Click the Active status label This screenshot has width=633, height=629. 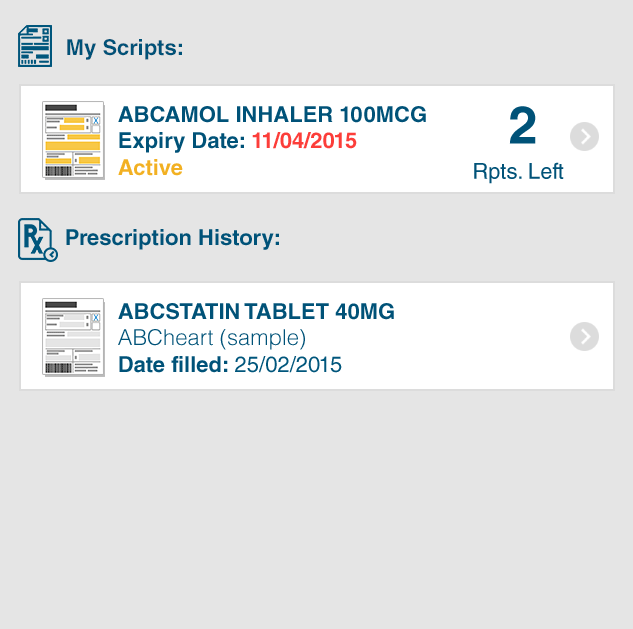[150, 167]
